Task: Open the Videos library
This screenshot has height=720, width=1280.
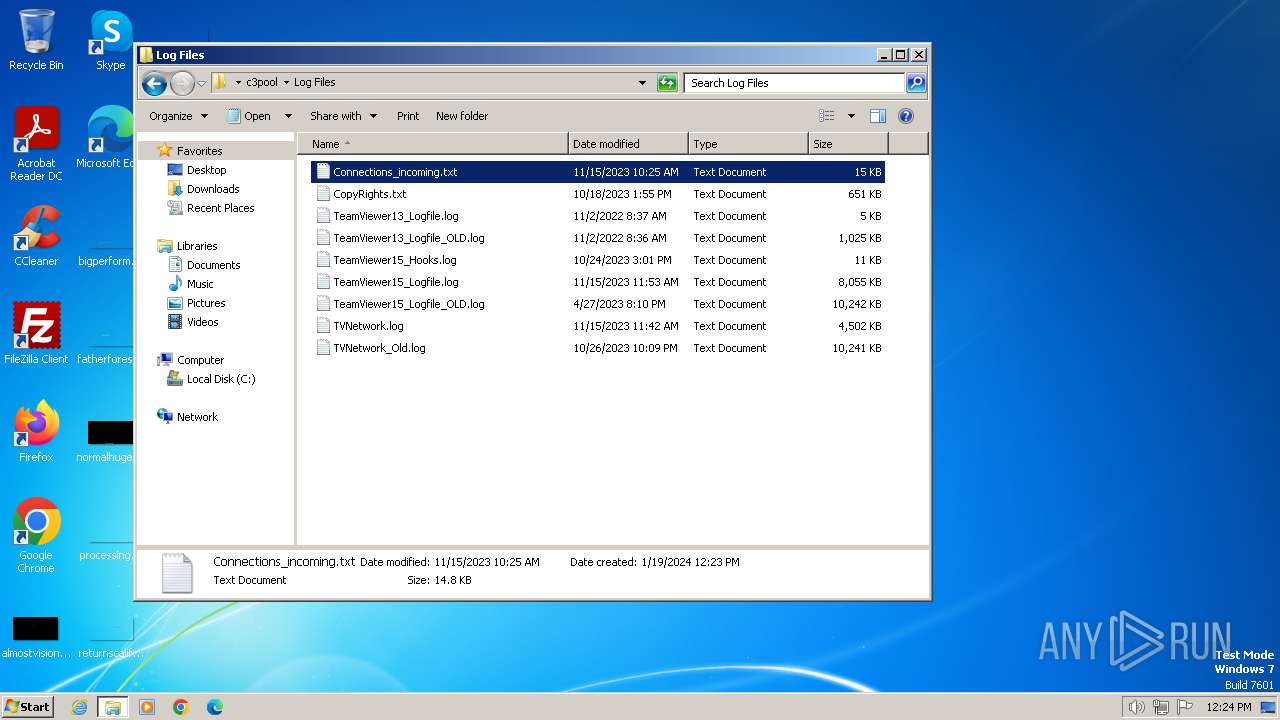Action: pyautogui.click(x=202, y=322)
